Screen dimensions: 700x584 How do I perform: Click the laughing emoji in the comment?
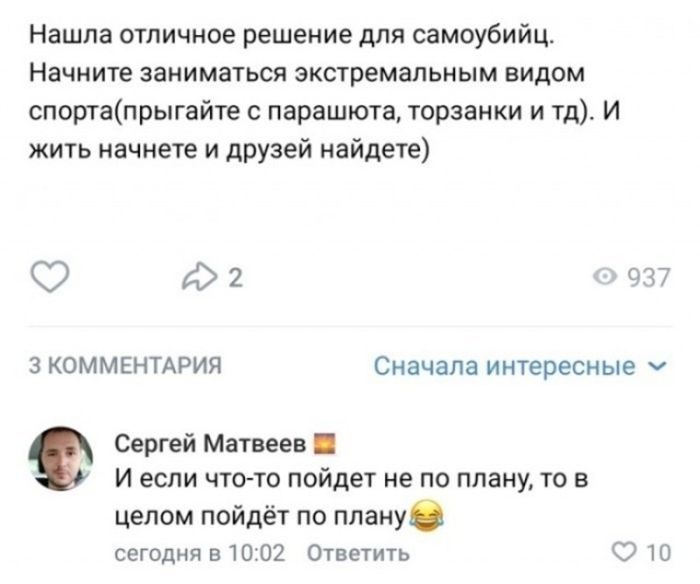pyautogui.click(x=430, y=517)
